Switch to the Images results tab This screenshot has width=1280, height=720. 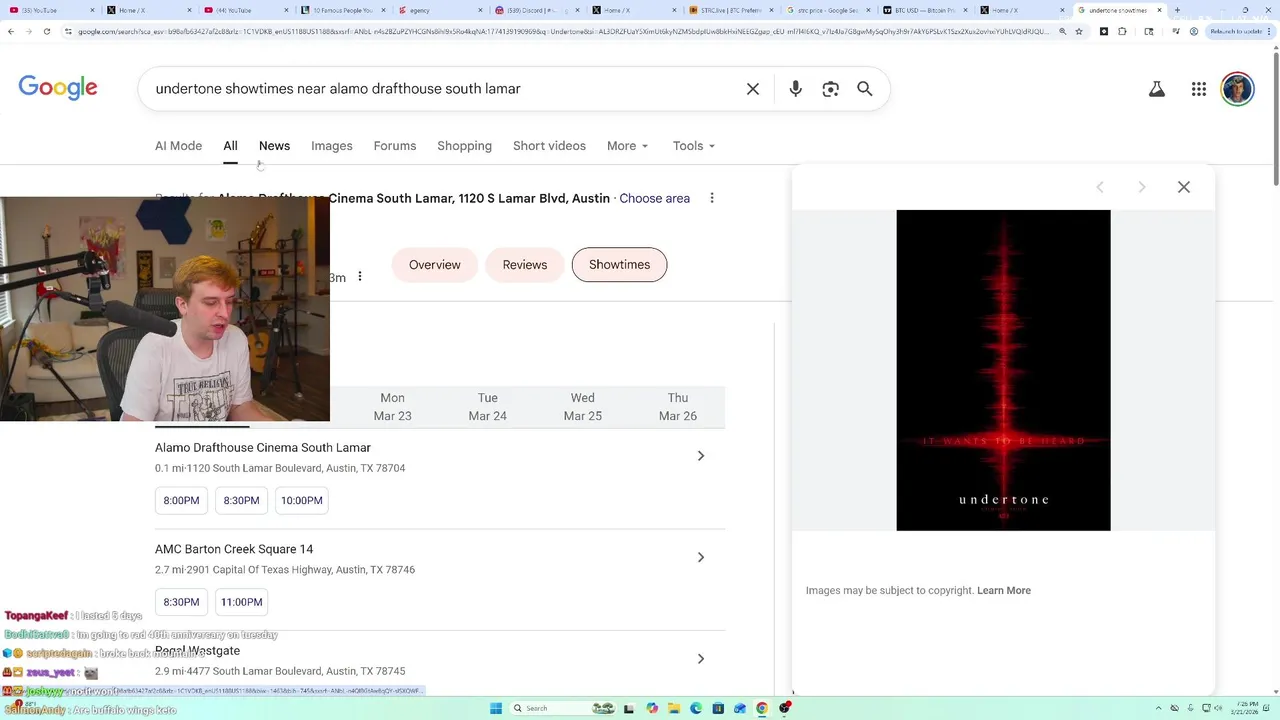click(x=332, y=146)
